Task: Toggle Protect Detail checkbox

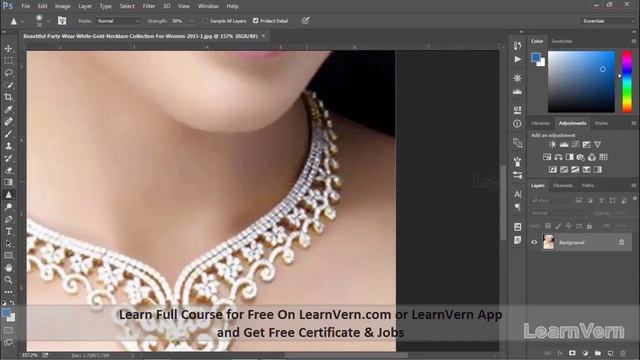Action: (256, 21)
